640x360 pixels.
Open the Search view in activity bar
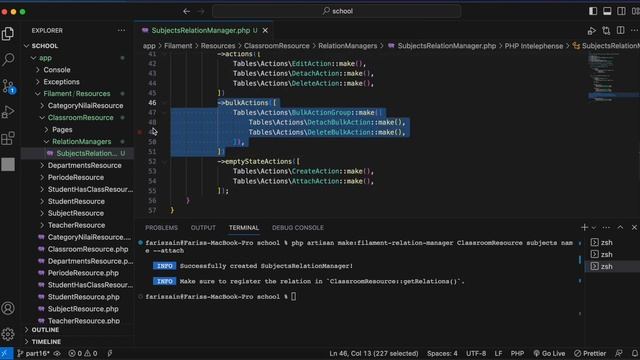click(8, 60)
